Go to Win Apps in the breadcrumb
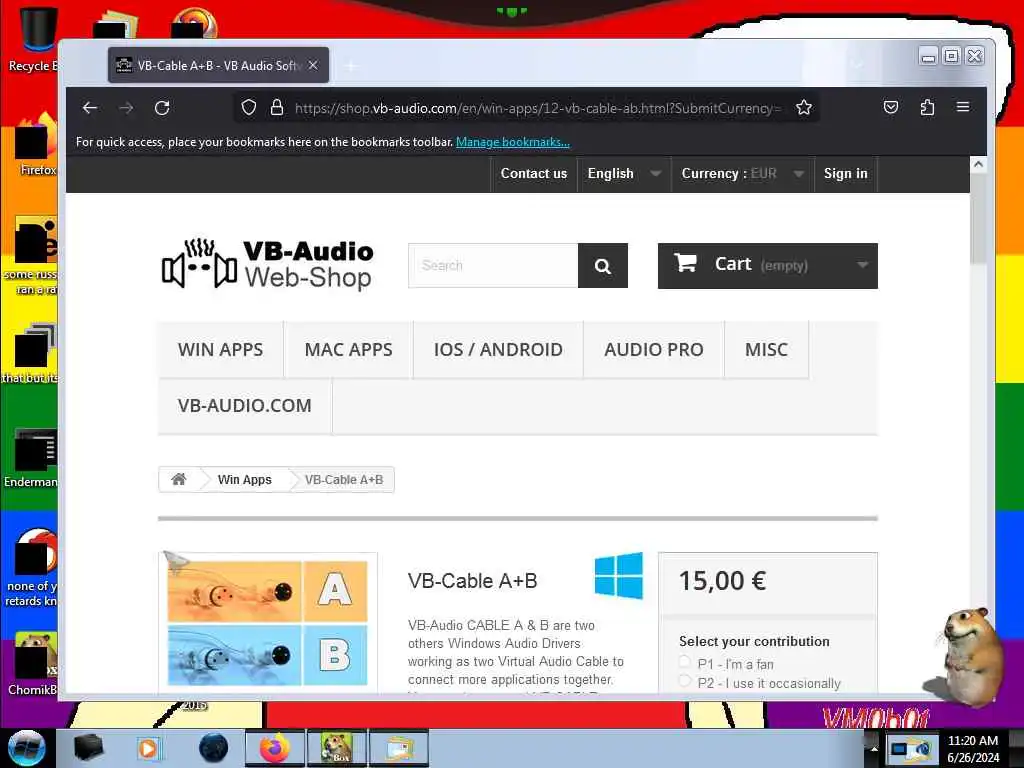1024x768 pixels. 244,479
